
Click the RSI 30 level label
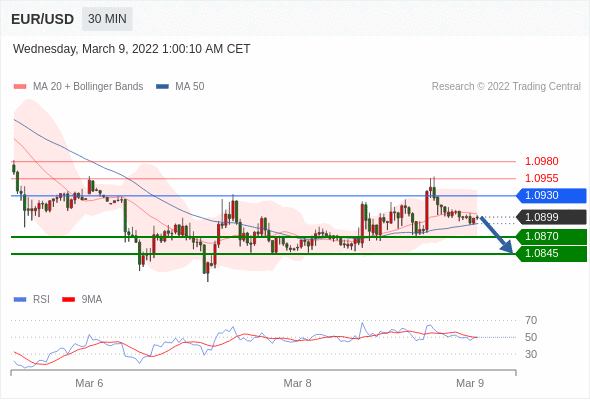[531, 354]
